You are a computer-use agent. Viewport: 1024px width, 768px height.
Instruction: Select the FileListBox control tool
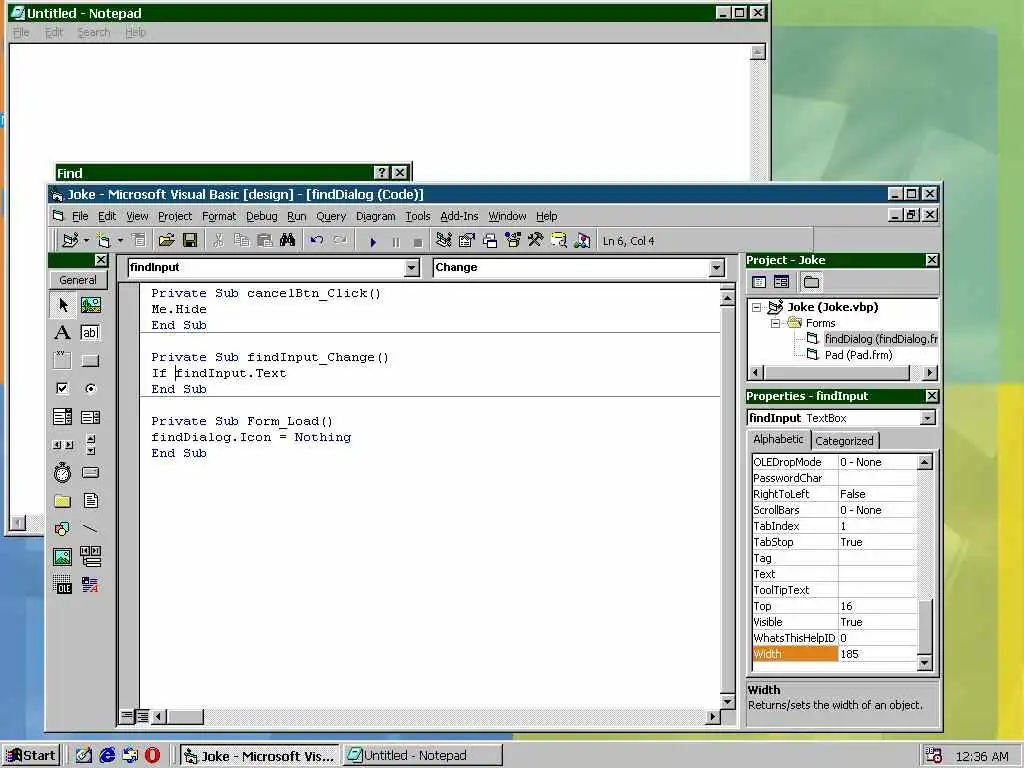coord(91,501)
